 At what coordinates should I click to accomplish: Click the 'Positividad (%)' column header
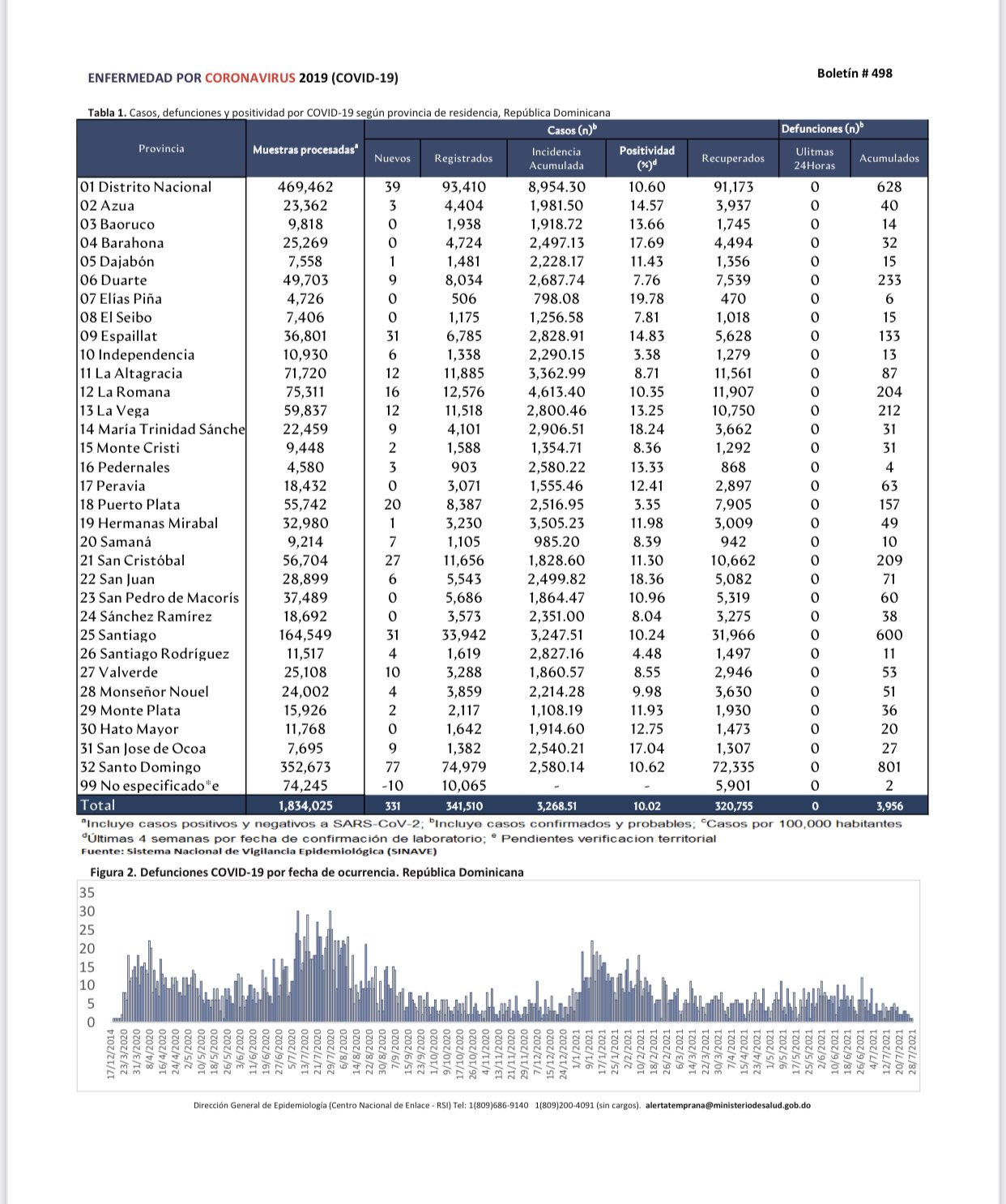(646, 157)
